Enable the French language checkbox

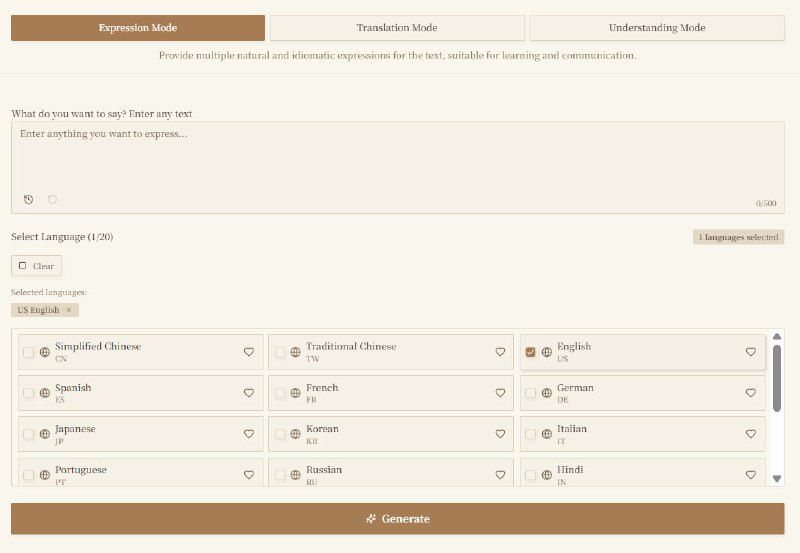(280, 393)
